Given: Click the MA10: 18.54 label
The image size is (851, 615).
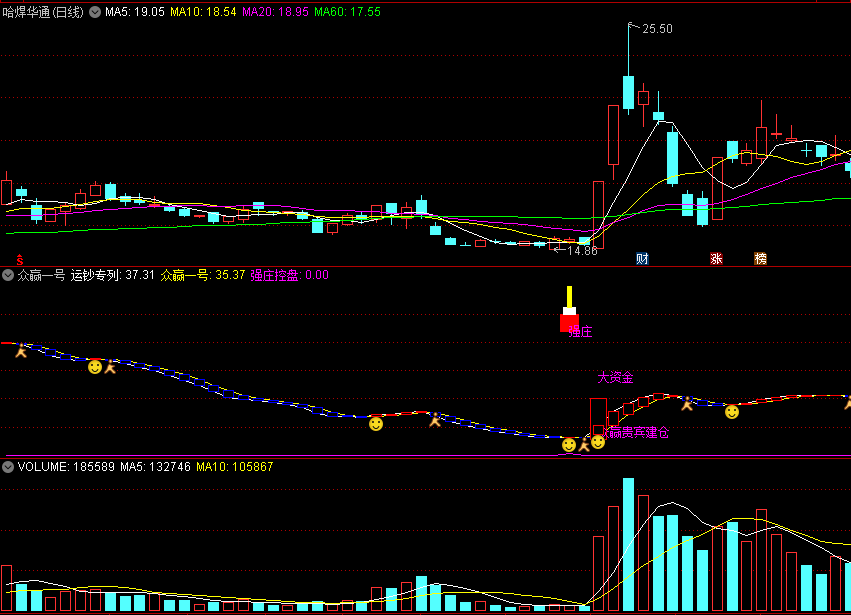Looking at the screenshot, I should click(x=203, y=12).
